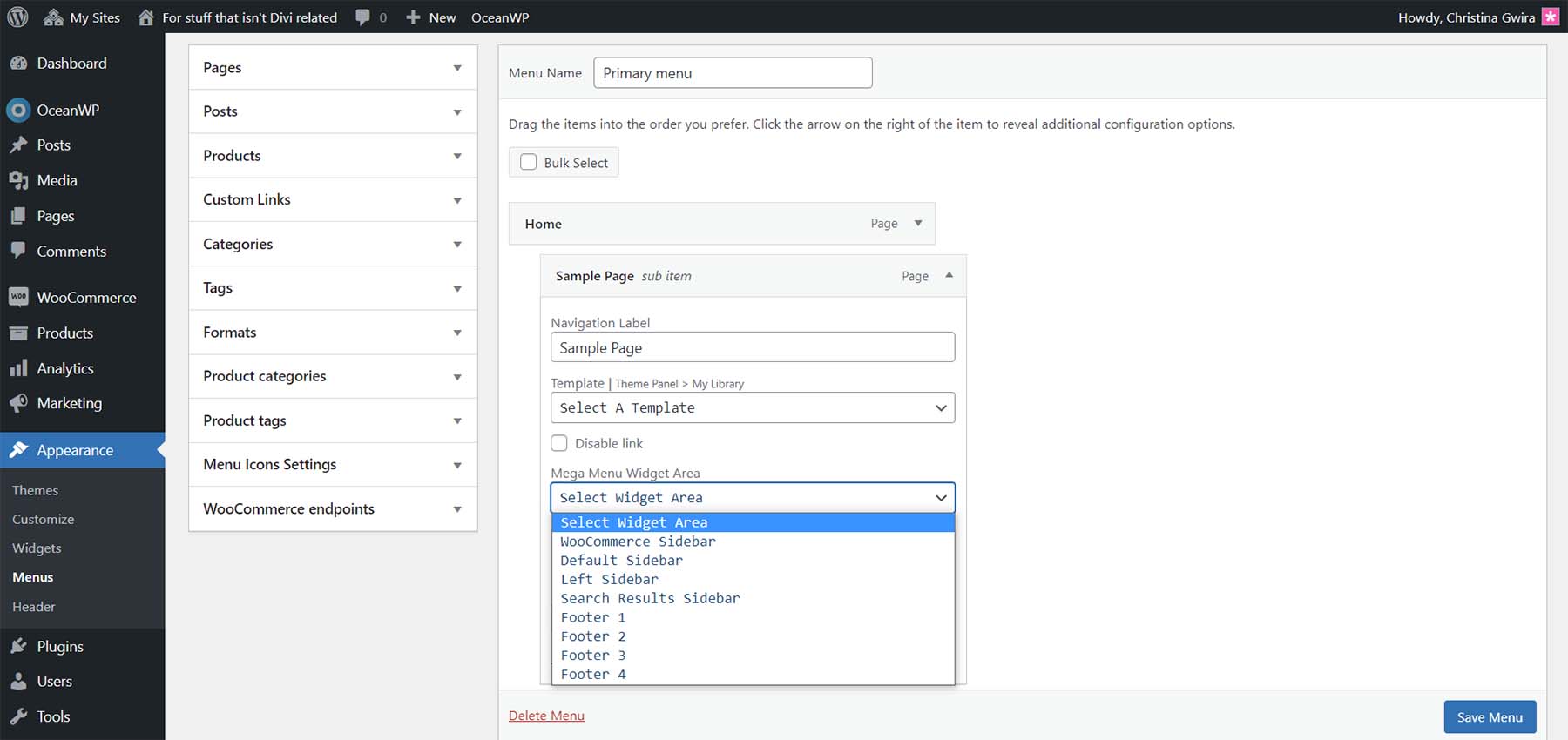The height and width of the screenshot is (740, 1568).
Task: Collapse the Sample Page menu item
Action: point(949,275)
